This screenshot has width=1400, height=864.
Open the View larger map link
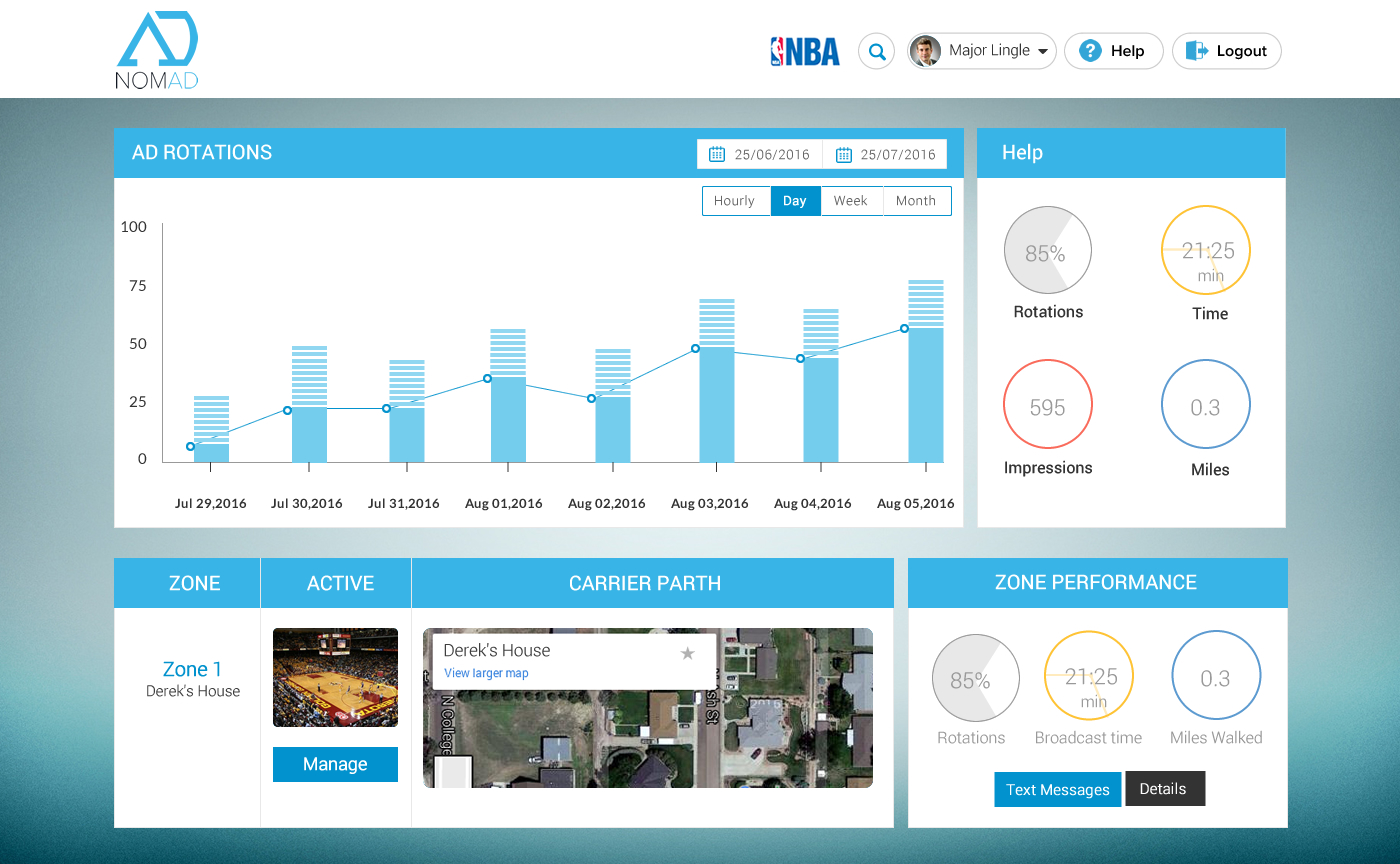486,673
